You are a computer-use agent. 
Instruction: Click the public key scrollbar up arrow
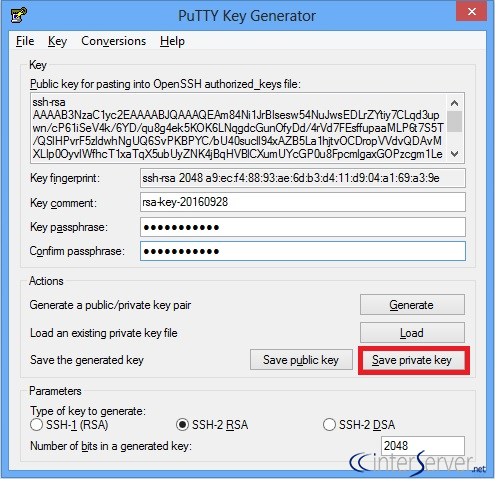tap(455, 103)
